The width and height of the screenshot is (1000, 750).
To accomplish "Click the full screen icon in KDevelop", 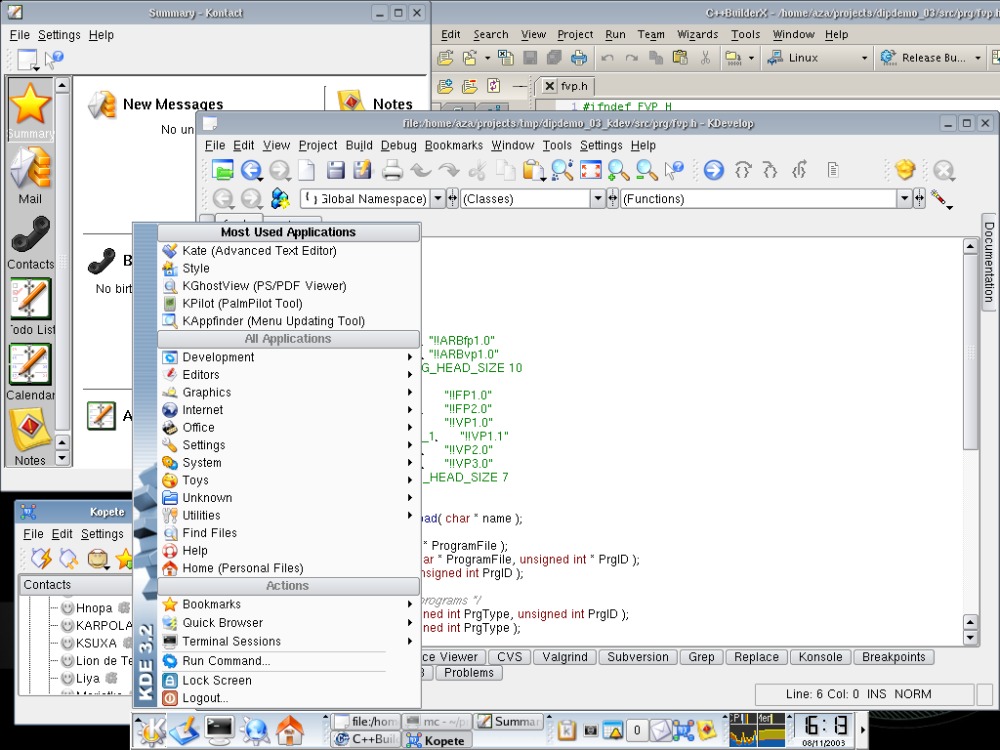I will pos(591,170).
